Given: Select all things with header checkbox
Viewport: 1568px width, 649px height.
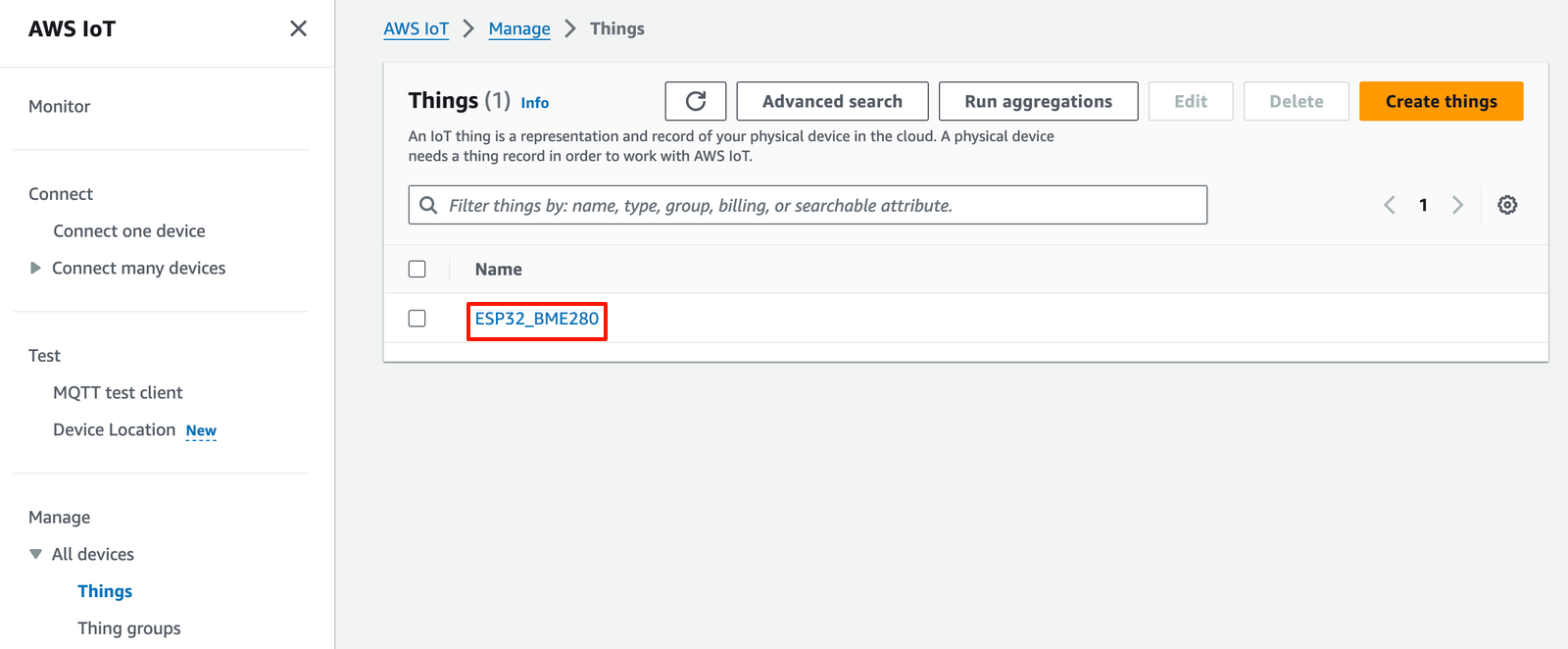Looking at the screenshot, I should [417, 269].
